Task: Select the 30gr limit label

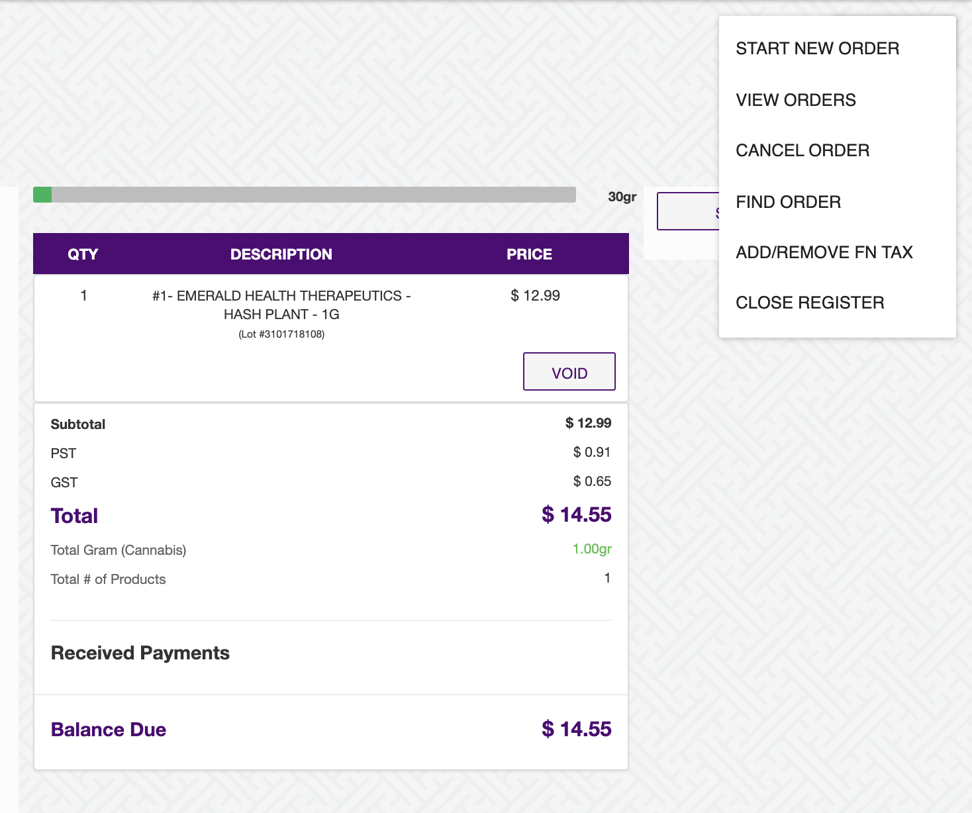Action: click(x=624, y=197)
